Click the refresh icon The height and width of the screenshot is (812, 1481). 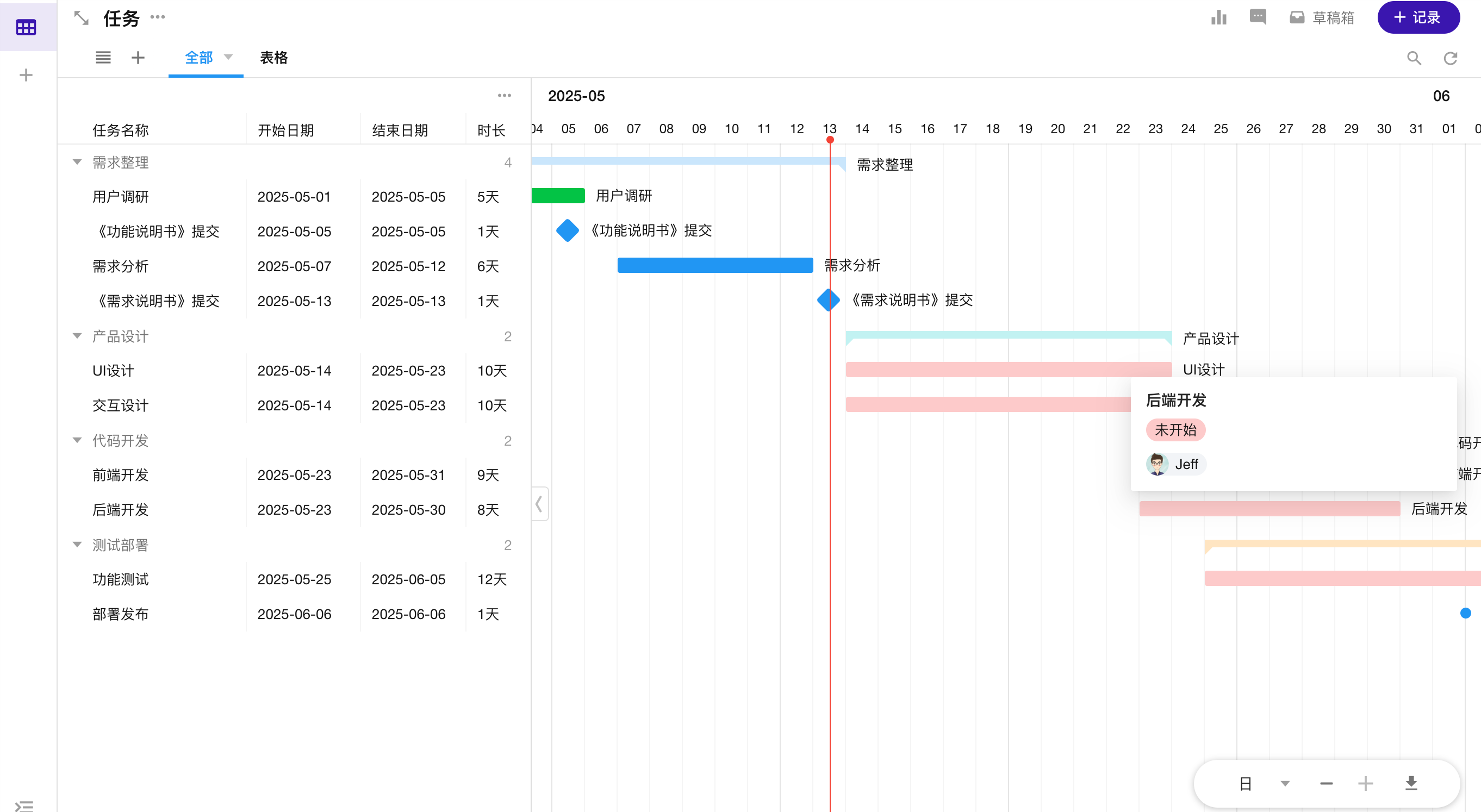(1450, 58)
